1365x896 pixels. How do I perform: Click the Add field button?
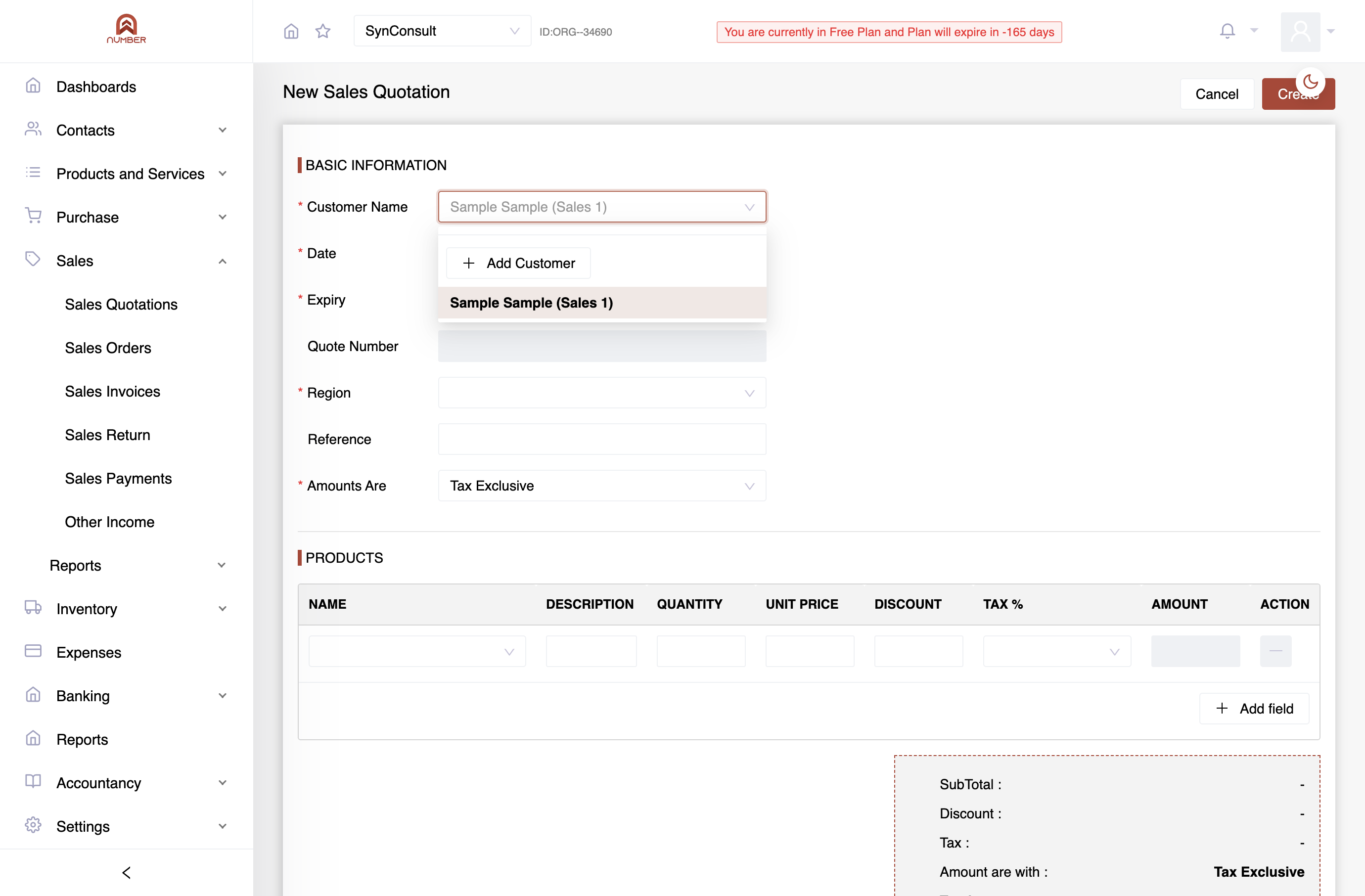click(x=1254, y=709)
